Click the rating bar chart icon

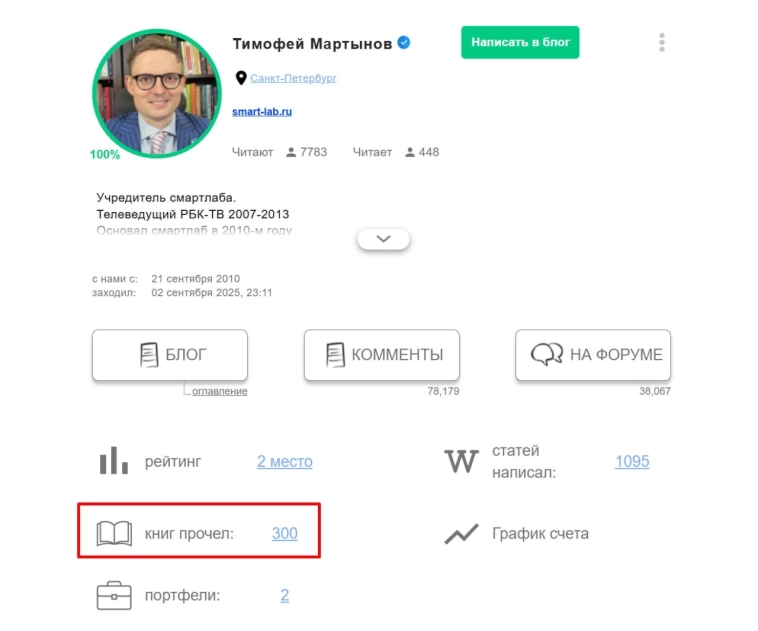pos(114,460)
